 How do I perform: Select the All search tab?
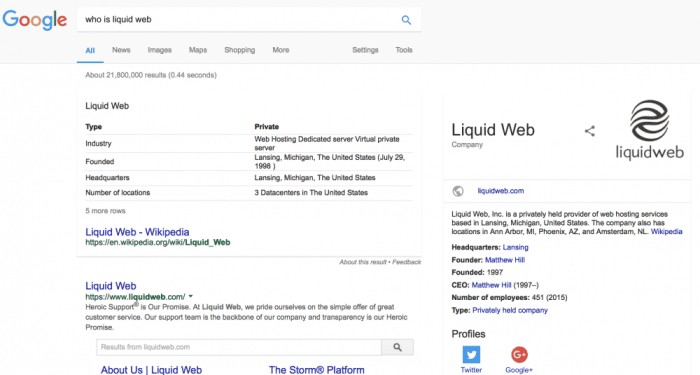tap(90, 50)
